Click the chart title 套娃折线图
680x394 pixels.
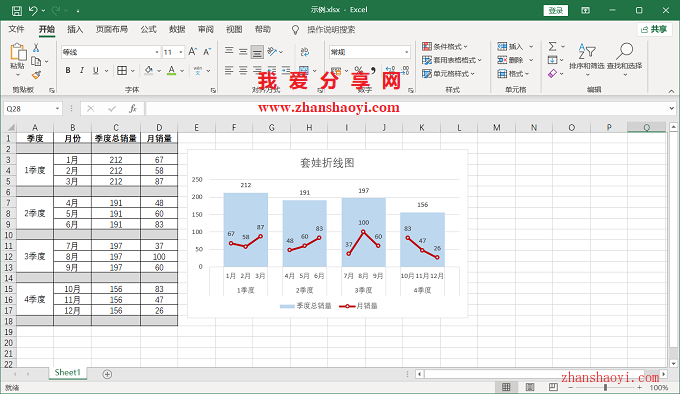point(327,163)
